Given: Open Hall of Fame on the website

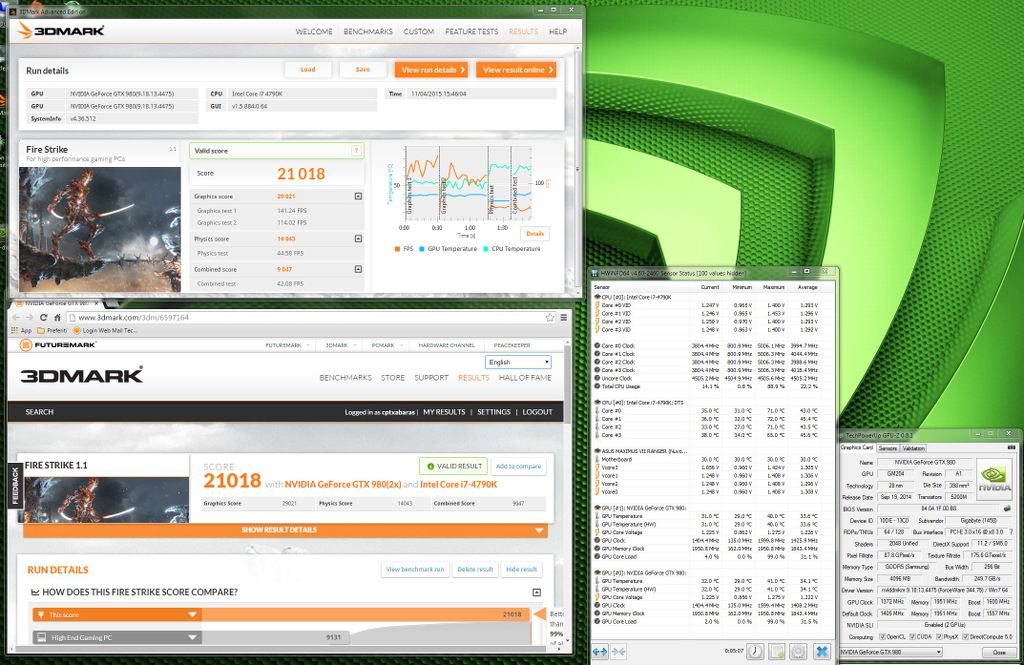Looking at the screenshot, I should pyautogui.click(x=525, y=378).
